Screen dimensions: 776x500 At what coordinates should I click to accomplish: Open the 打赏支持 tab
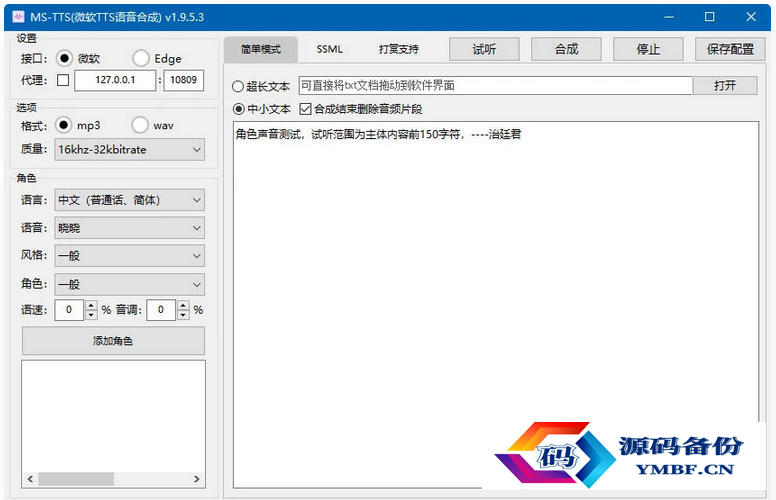[x=398, y=50]
